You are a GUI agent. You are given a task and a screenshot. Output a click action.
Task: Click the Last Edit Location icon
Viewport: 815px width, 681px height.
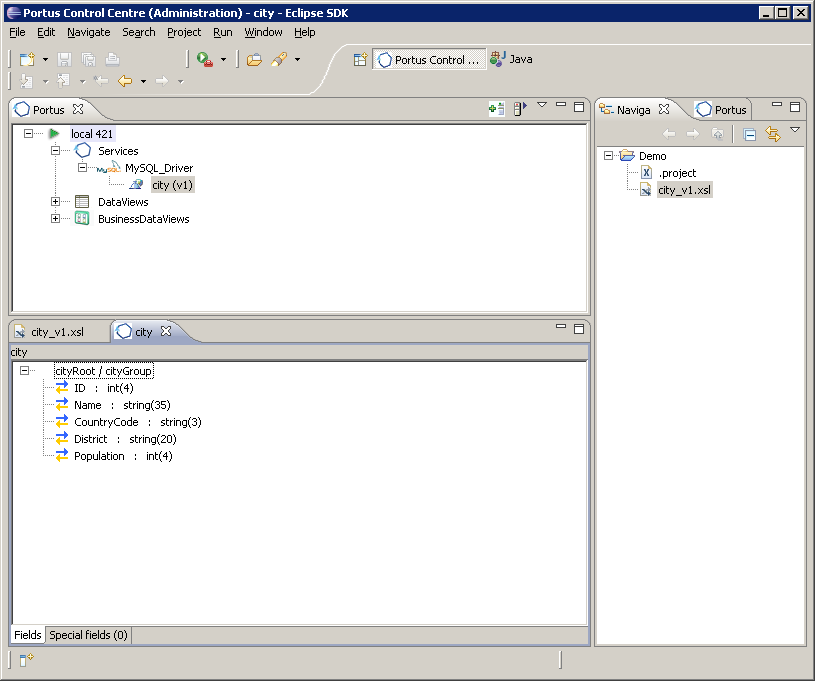pyautogui.click(x=101, y=81)
